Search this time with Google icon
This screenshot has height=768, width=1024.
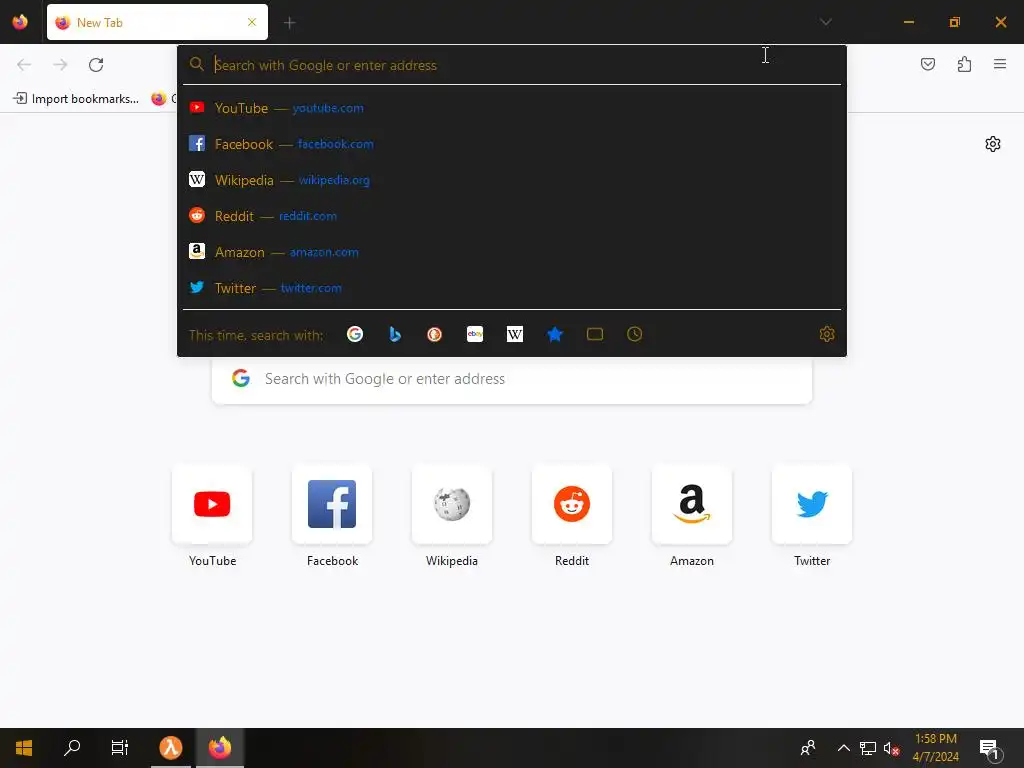pyautogui.click(x=355, y=334)
